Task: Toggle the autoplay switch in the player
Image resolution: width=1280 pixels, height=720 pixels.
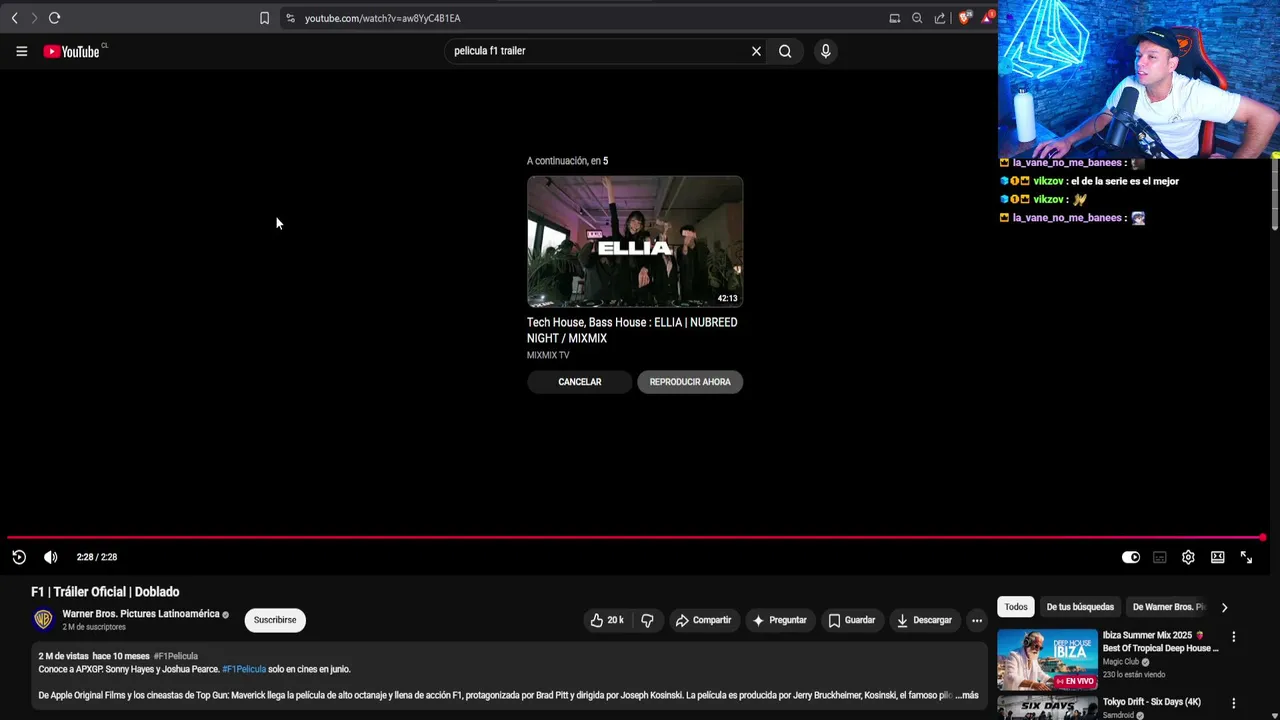Action: (x=1131, y=557)
